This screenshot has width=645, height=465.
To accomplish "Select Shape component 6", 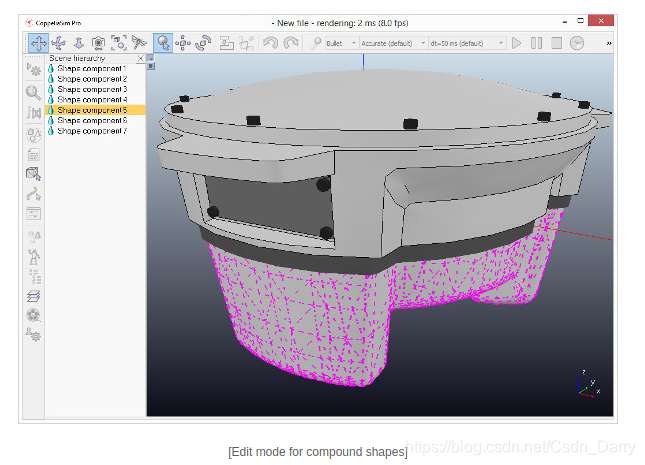I will (x=92, y=120).
